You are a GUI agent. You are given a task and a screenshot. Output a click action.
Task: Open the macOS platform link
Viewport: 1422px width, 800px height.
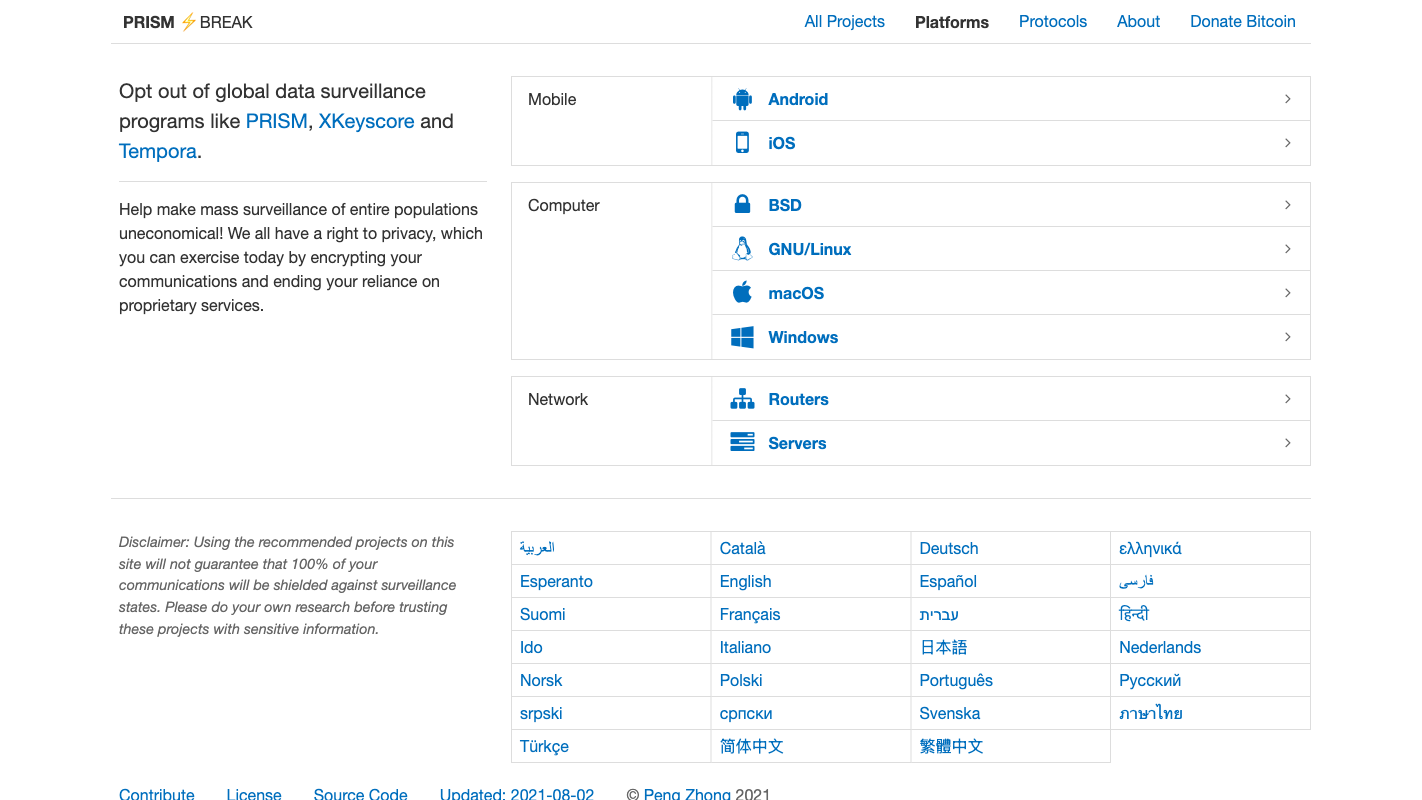[x=796, y=293]
